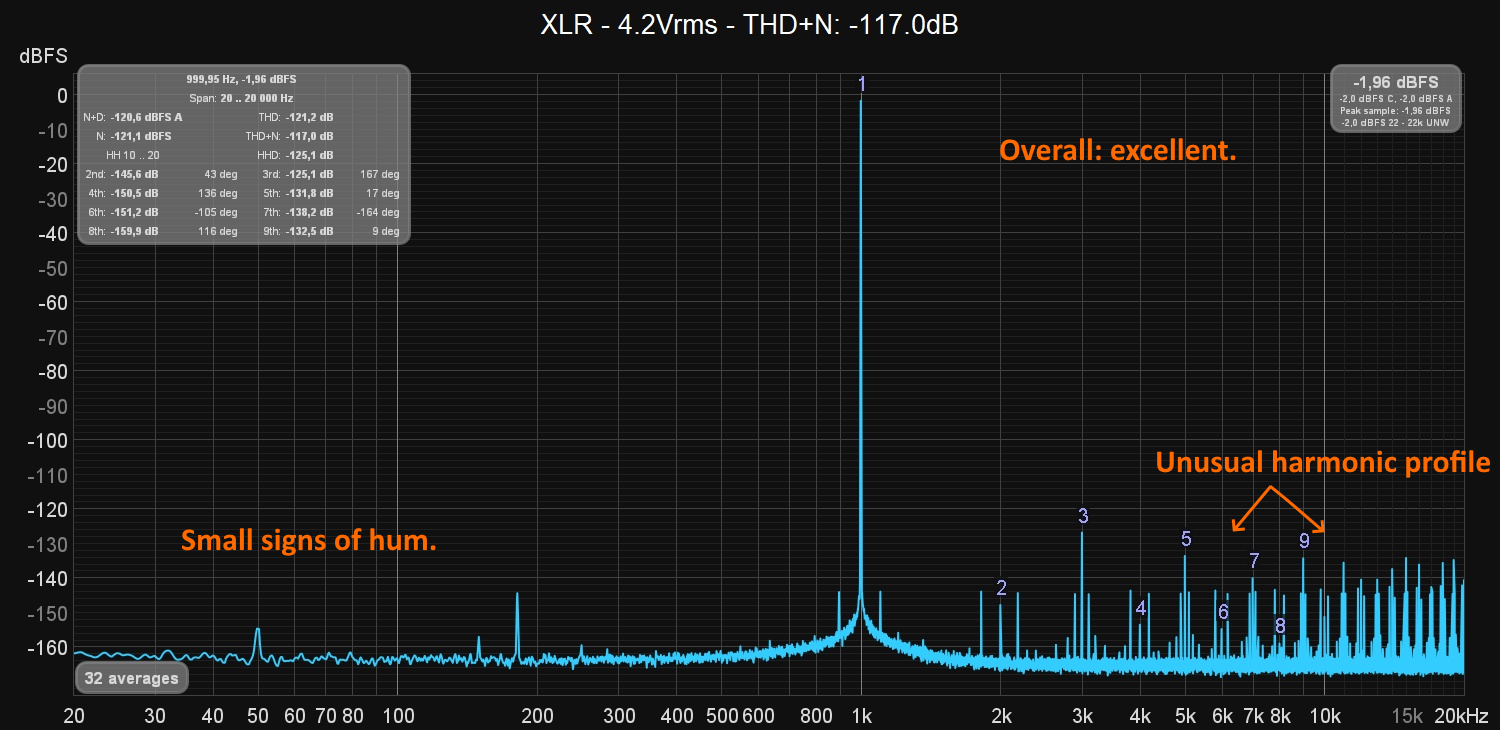Click the "20kHz" label on the frequency axis
The image size is (1500, 730).
pos(1461,716)
